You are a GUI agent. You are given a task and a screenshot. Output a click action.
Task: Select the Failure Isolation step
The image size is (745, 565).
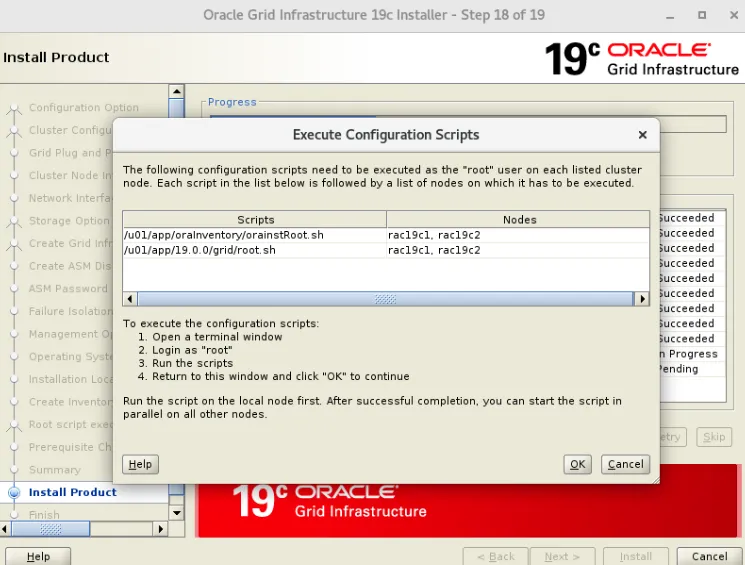tap(70, 311)
